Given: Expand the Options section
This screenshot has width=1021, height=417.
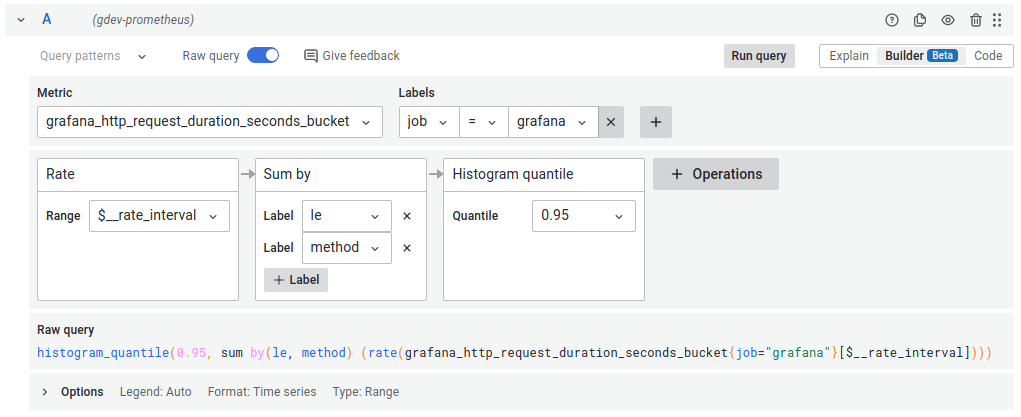Looking at the screenshot, I should 45,392.
